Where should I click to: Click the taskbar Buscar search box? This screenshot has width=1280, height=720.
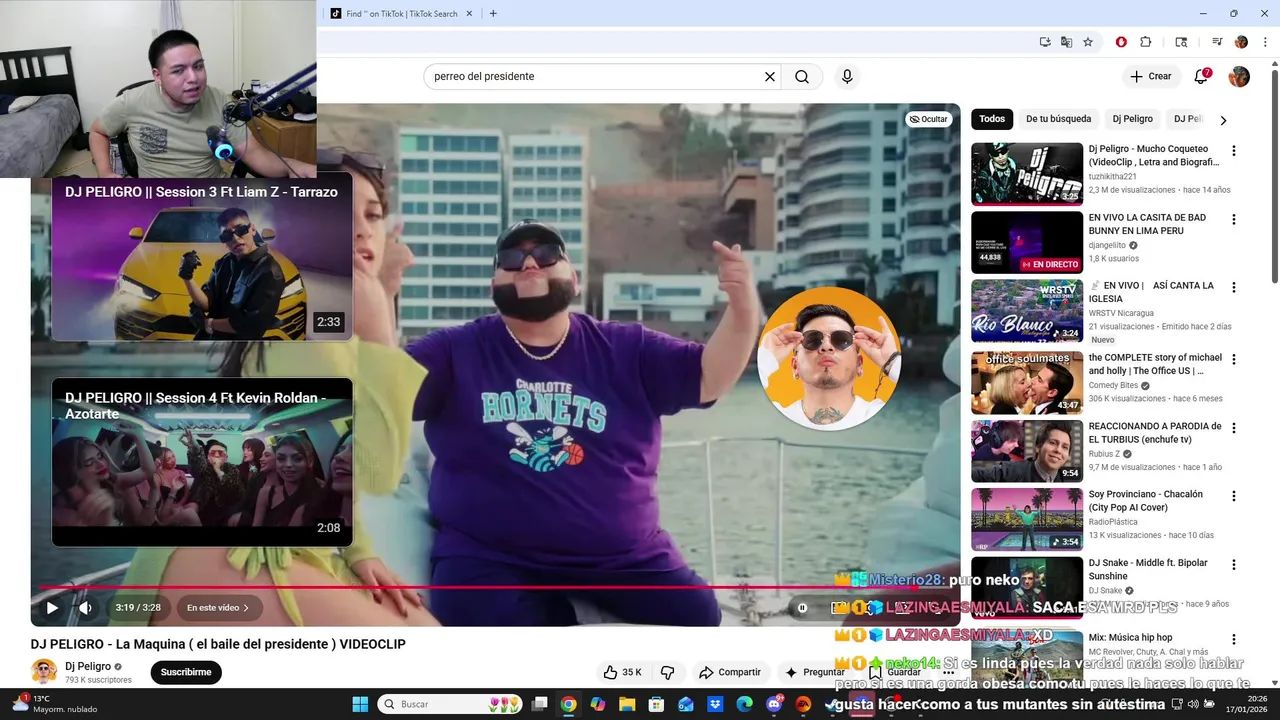coord(450,704)
